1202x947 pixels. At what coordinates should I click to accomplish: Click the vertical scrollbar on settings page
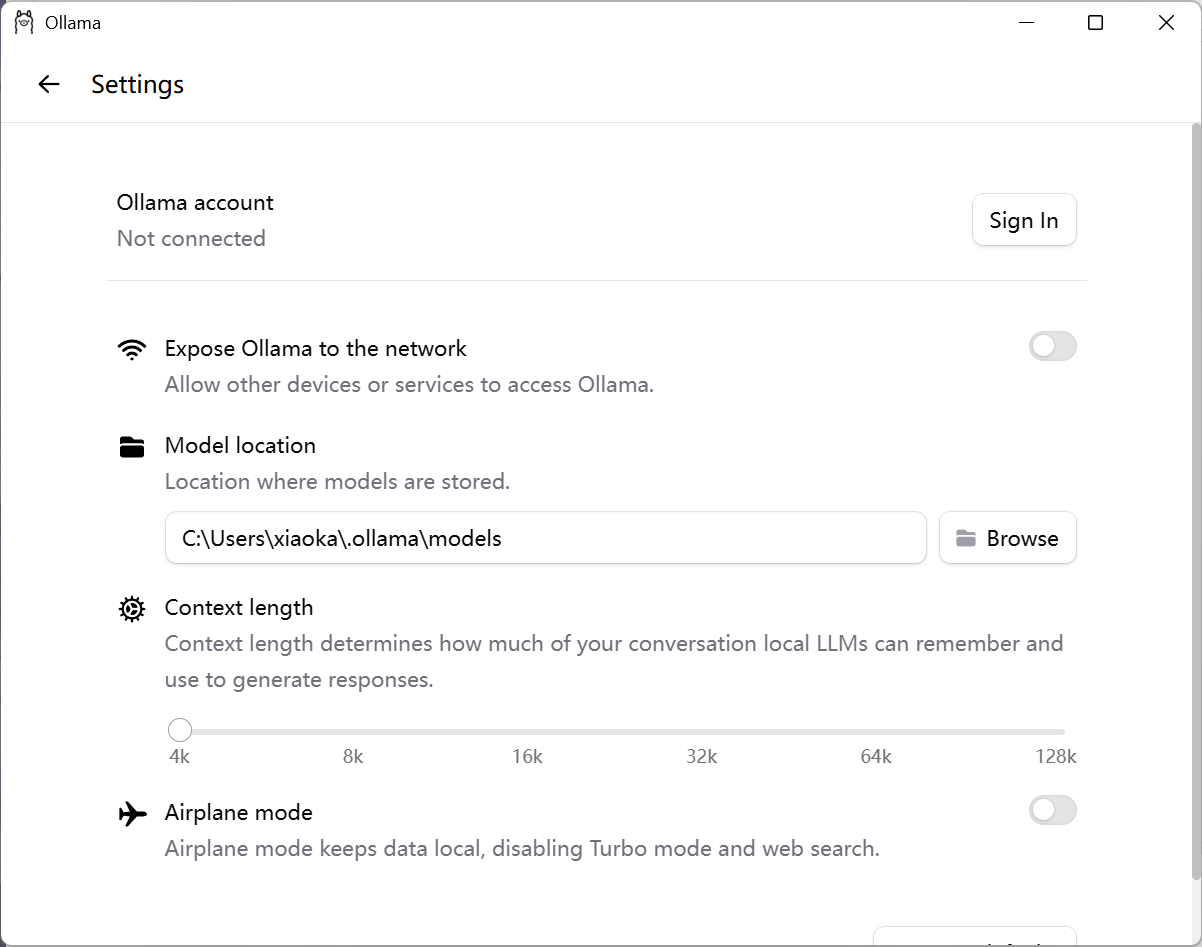pyautogui.click(x=1195, y=500)
